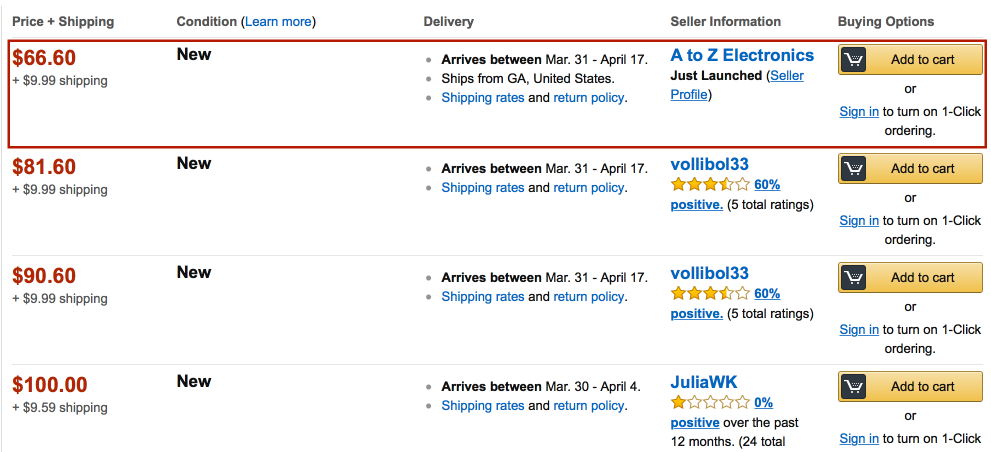View the Seller Profile link
This screenshot has height=452, width=991.
click(737, 85)
